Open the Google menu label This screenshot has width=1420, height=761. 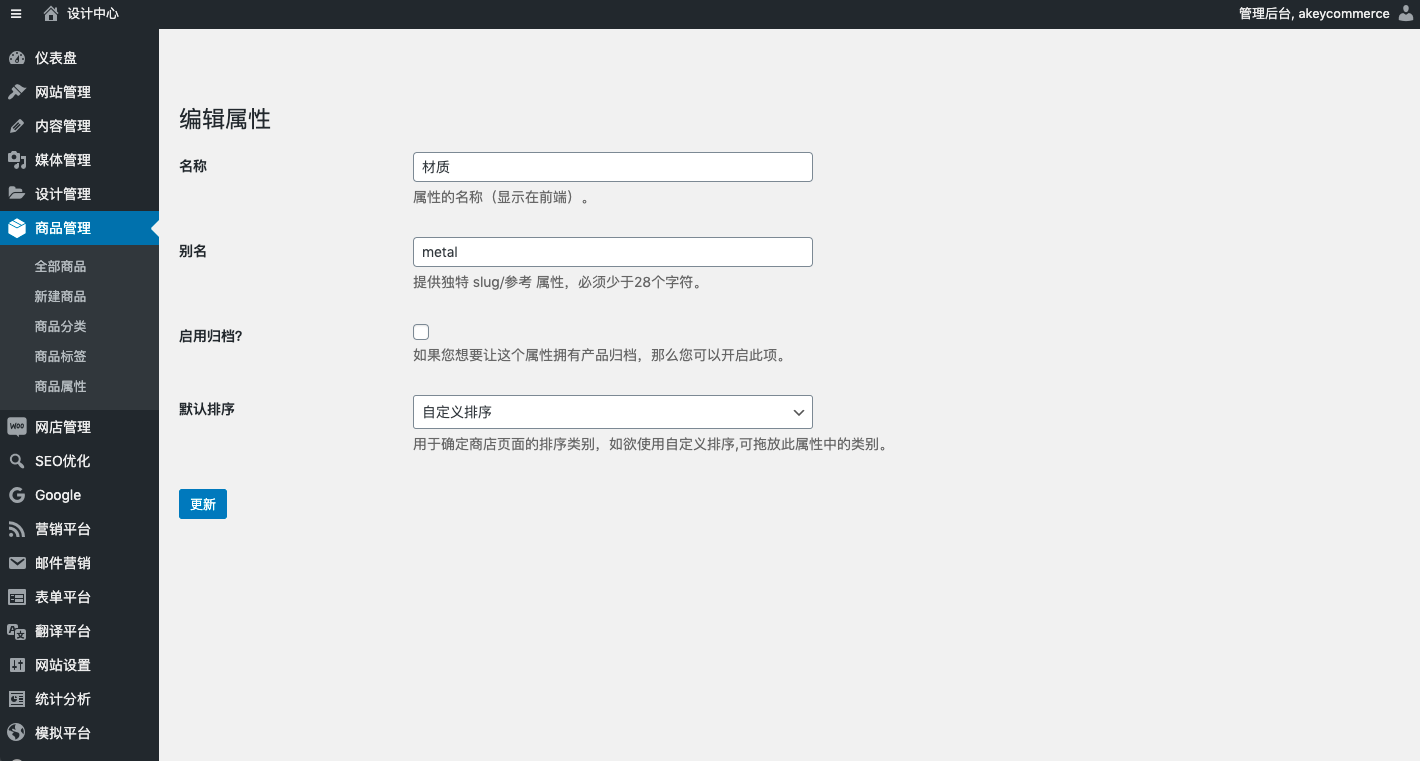(58, 495)
